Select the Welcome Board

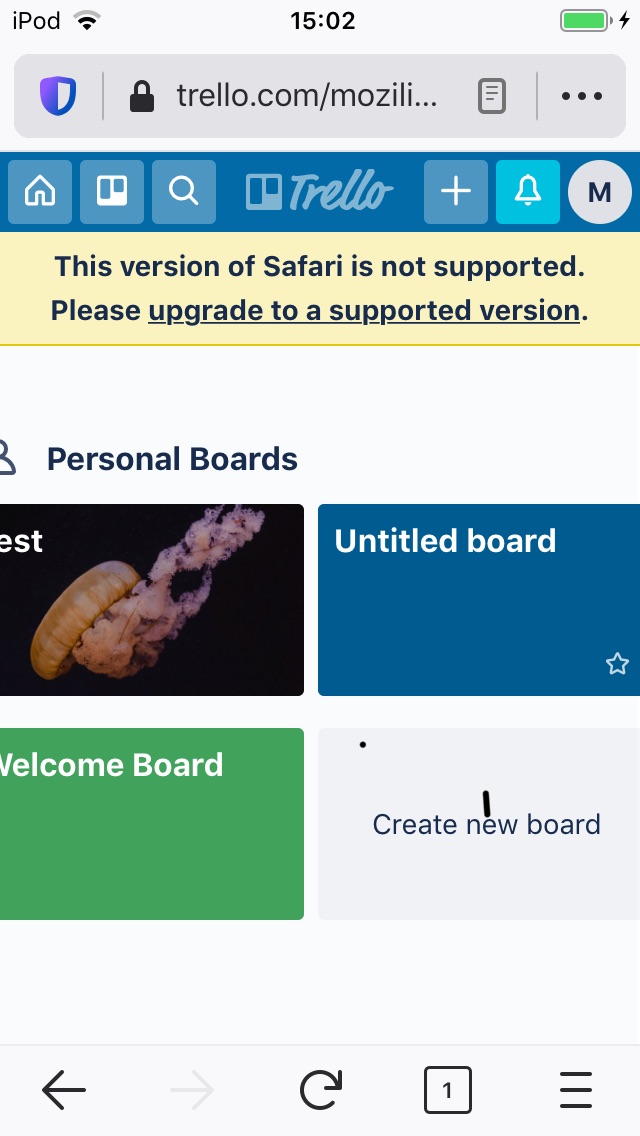click(x=110, y=765)
